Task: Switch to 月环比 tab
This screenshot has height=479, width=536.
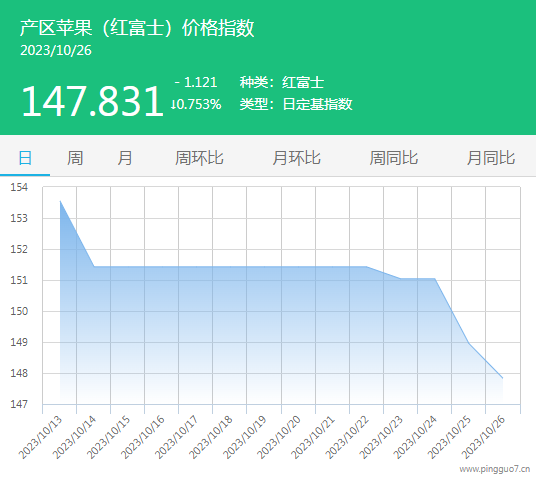Action: (x=296, y=158)
